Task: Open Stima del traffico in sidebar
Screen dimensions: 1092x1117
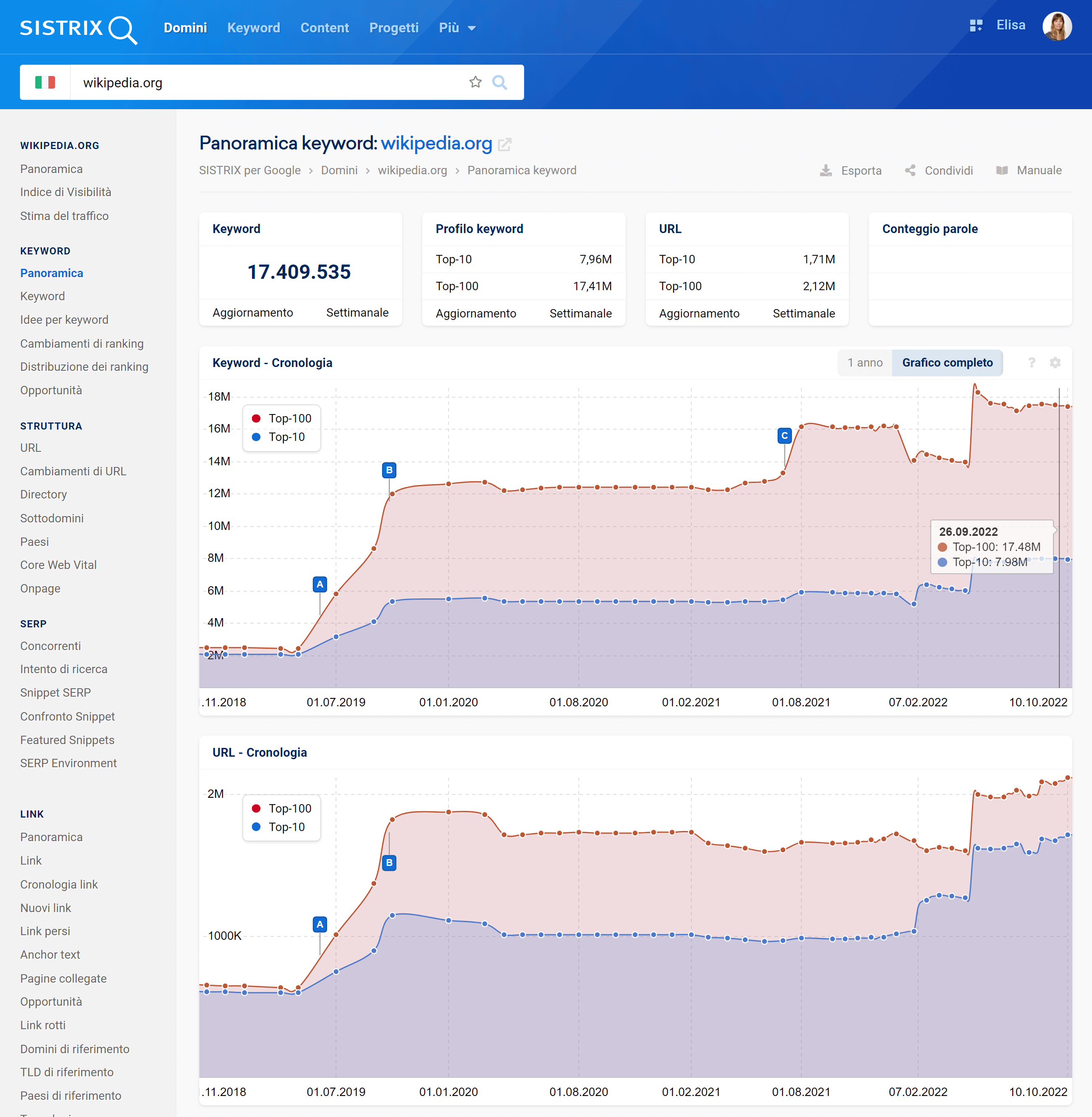Action: 64,215
